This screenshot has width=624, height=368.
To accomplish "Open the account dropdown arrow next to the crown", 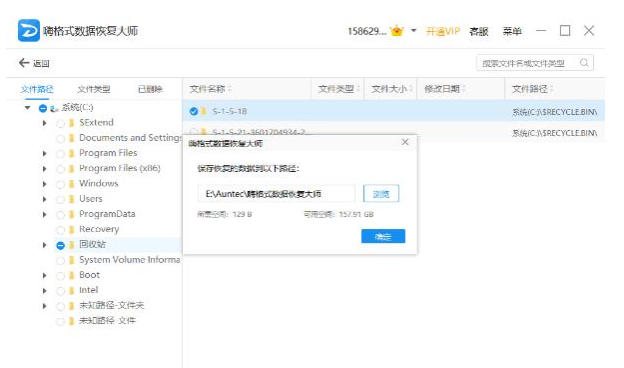I will 413,30.
